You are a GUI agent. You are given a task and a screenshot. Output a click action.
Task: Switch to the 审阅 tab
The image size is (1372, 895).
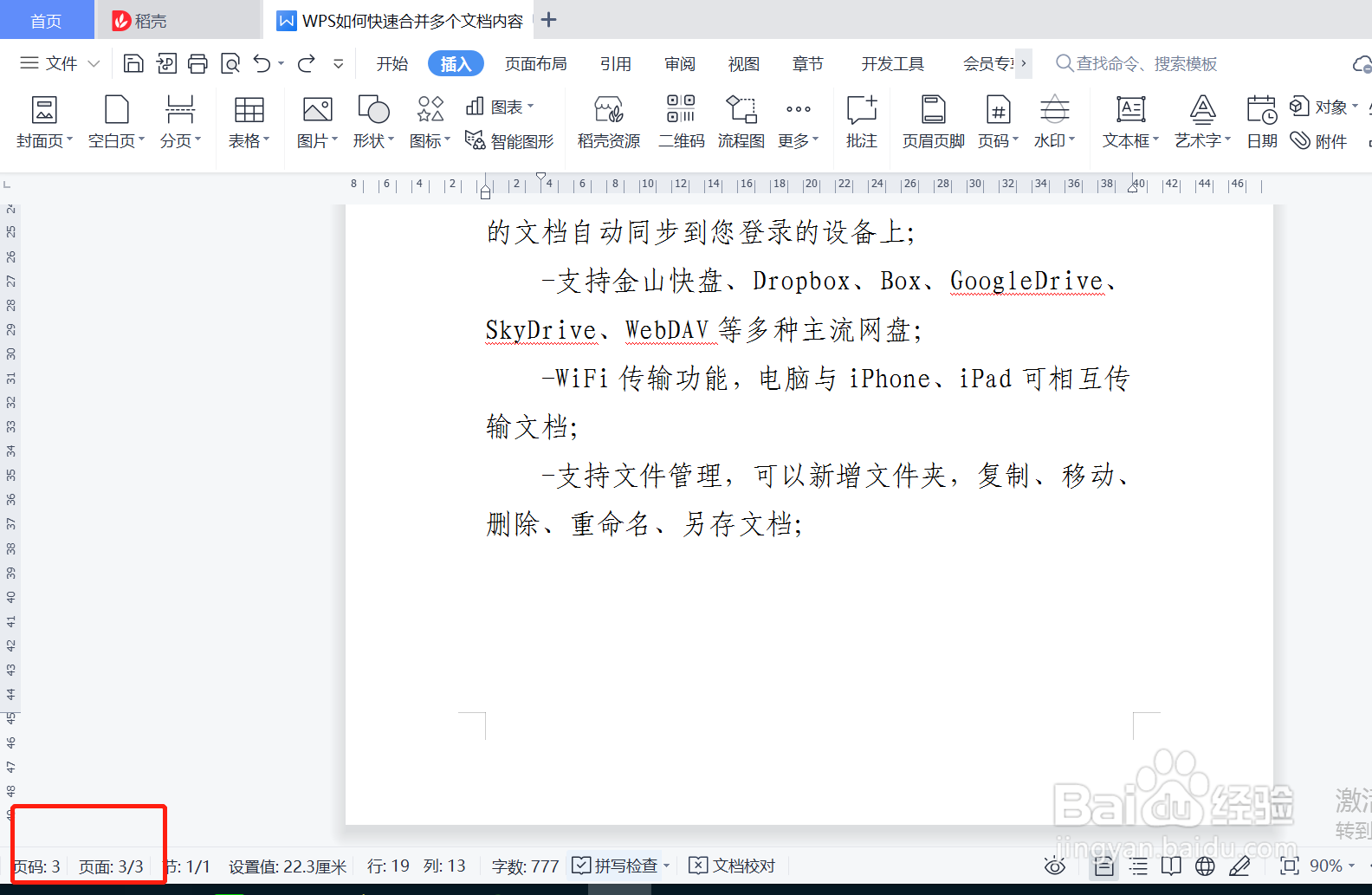pyautogui.click(x=680, y=63)
